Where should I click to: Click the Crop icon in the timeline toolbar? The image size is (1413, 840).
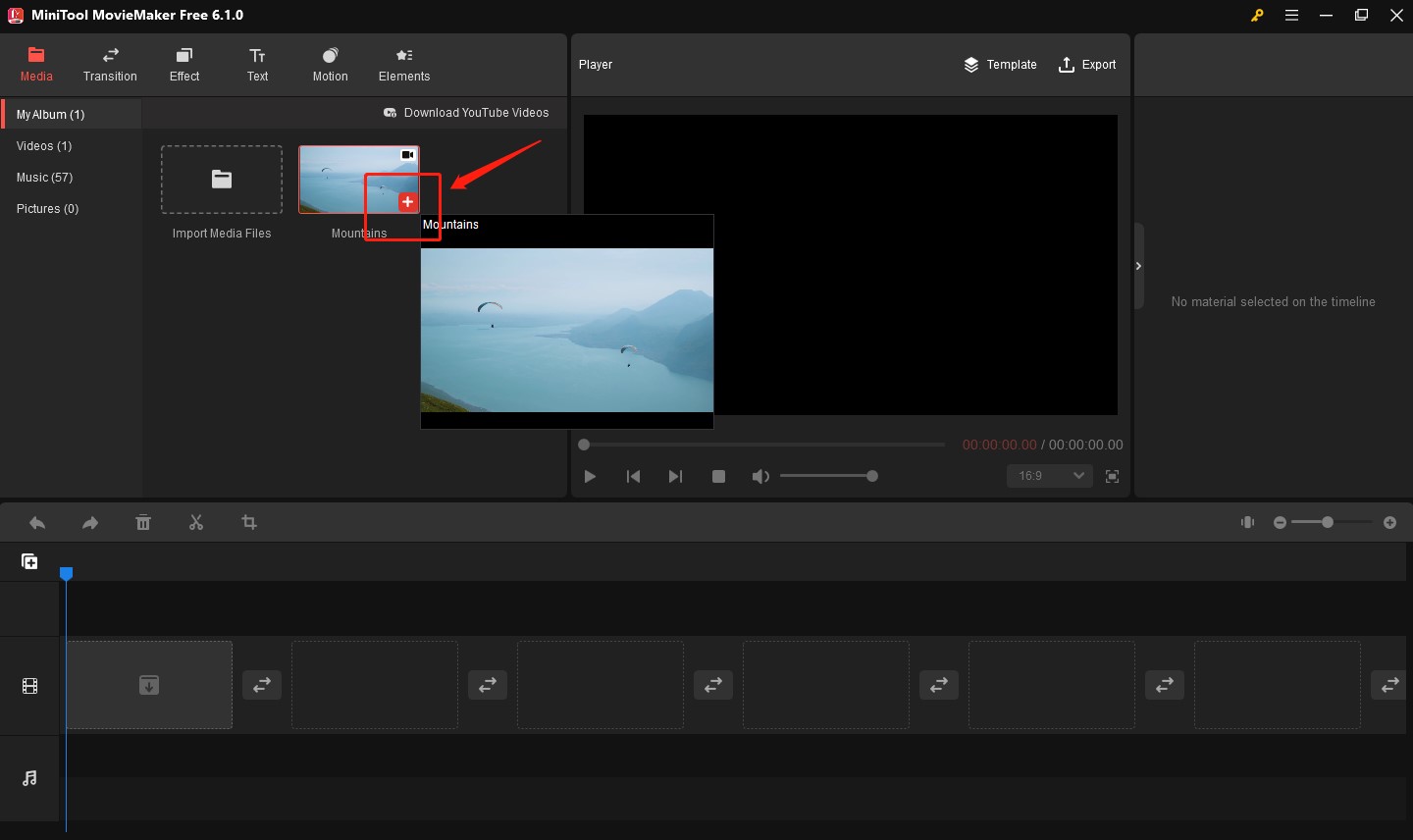pyautogui.click(x=249, y=522)
